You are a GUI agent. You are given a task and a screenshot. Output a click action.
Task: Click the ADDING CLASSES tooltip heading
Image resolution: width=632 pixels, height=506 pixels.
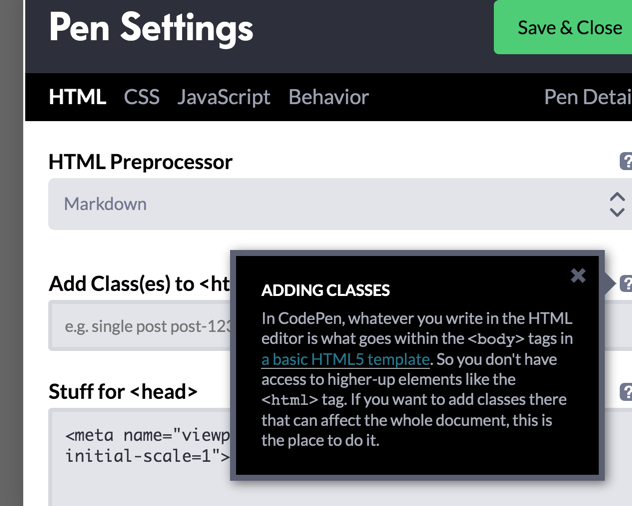point(326,290)
